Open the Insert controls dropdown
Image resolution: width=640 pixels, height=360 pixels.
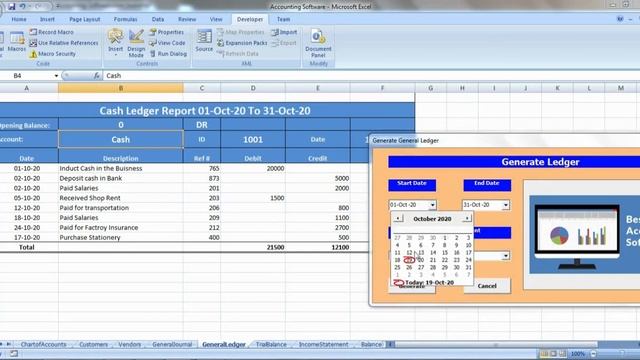[116, 42]
